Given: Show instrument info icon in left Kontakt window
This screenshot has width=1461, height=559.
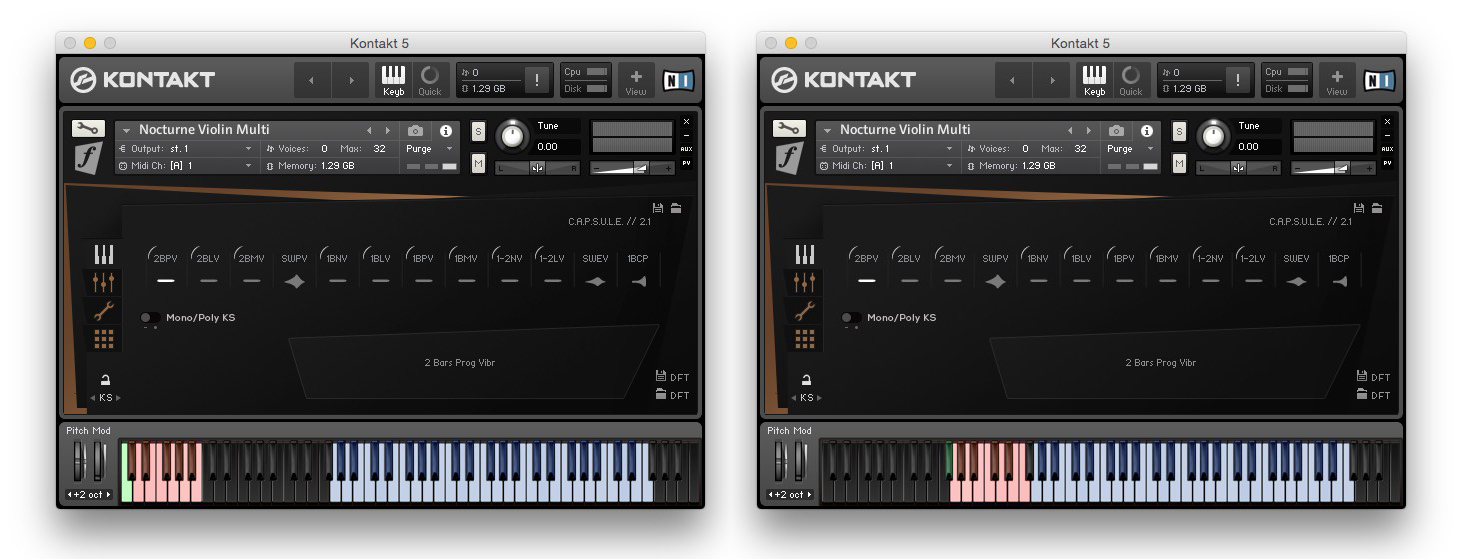Looking at the screenshot, I should 446,130.
